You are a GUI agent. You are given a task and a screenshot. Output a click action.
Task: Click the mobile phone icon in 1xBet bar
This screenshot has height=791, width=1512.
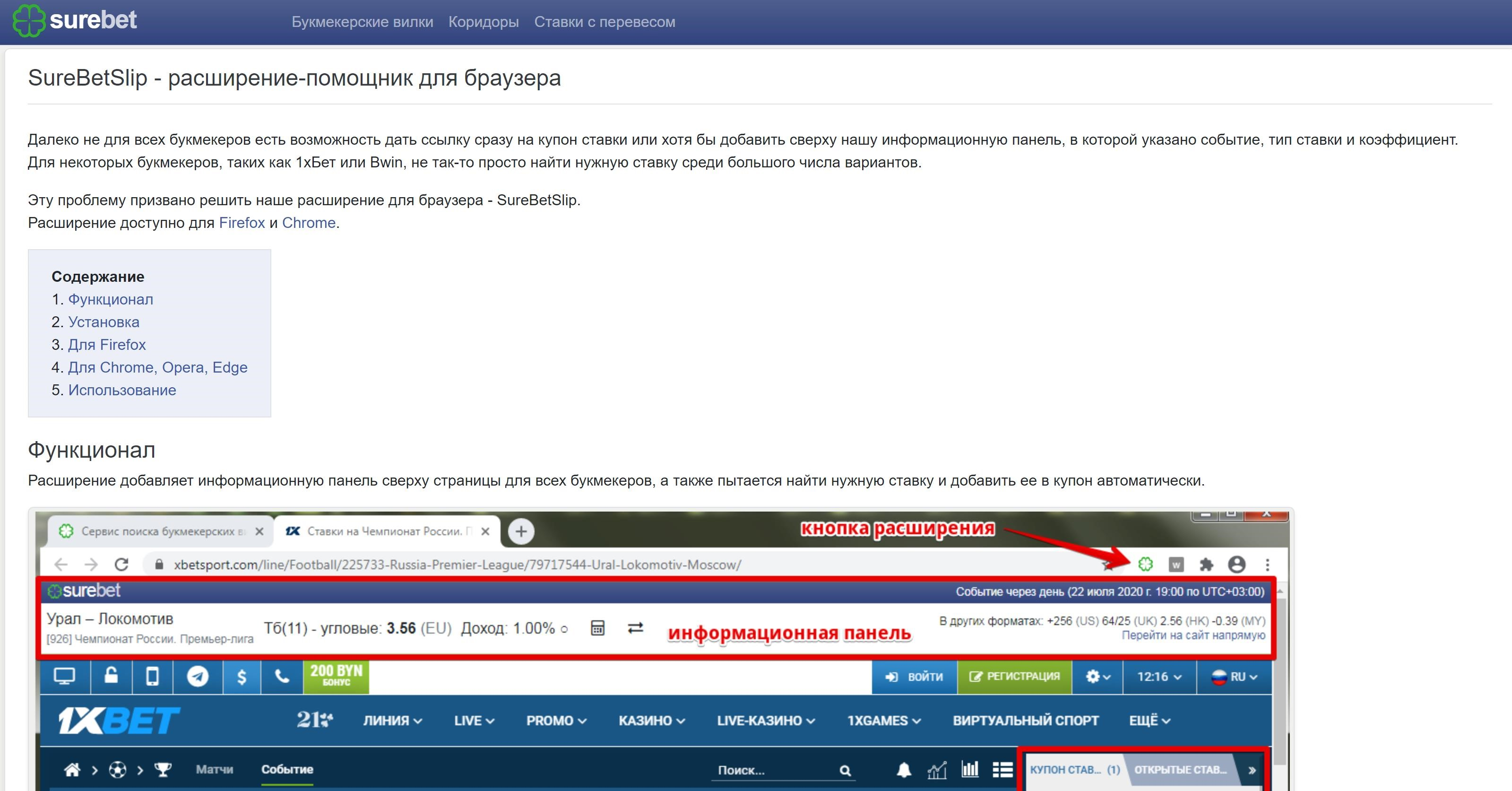coord(152,677)
